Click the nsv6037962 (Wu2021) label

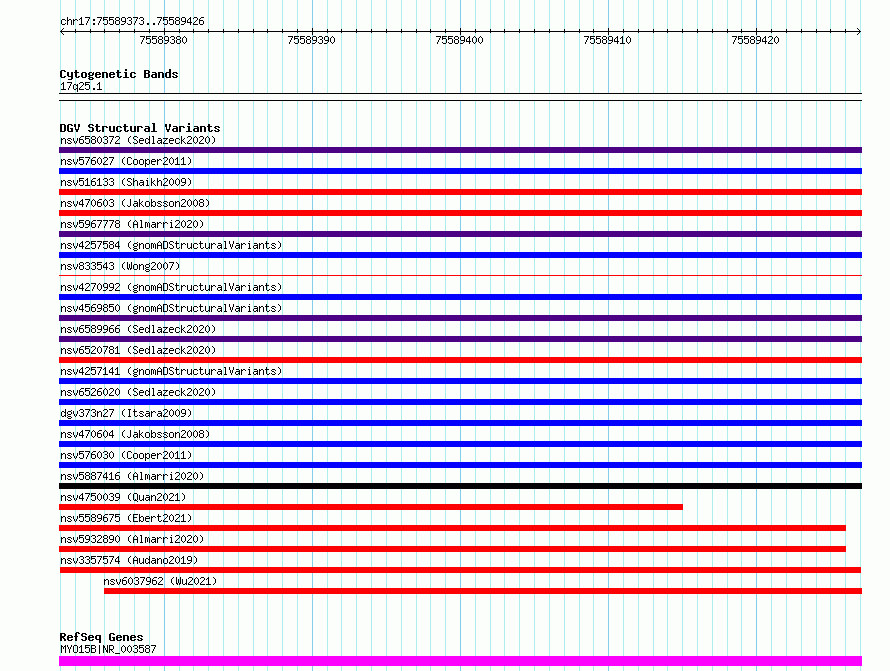[x=160, y=581]
